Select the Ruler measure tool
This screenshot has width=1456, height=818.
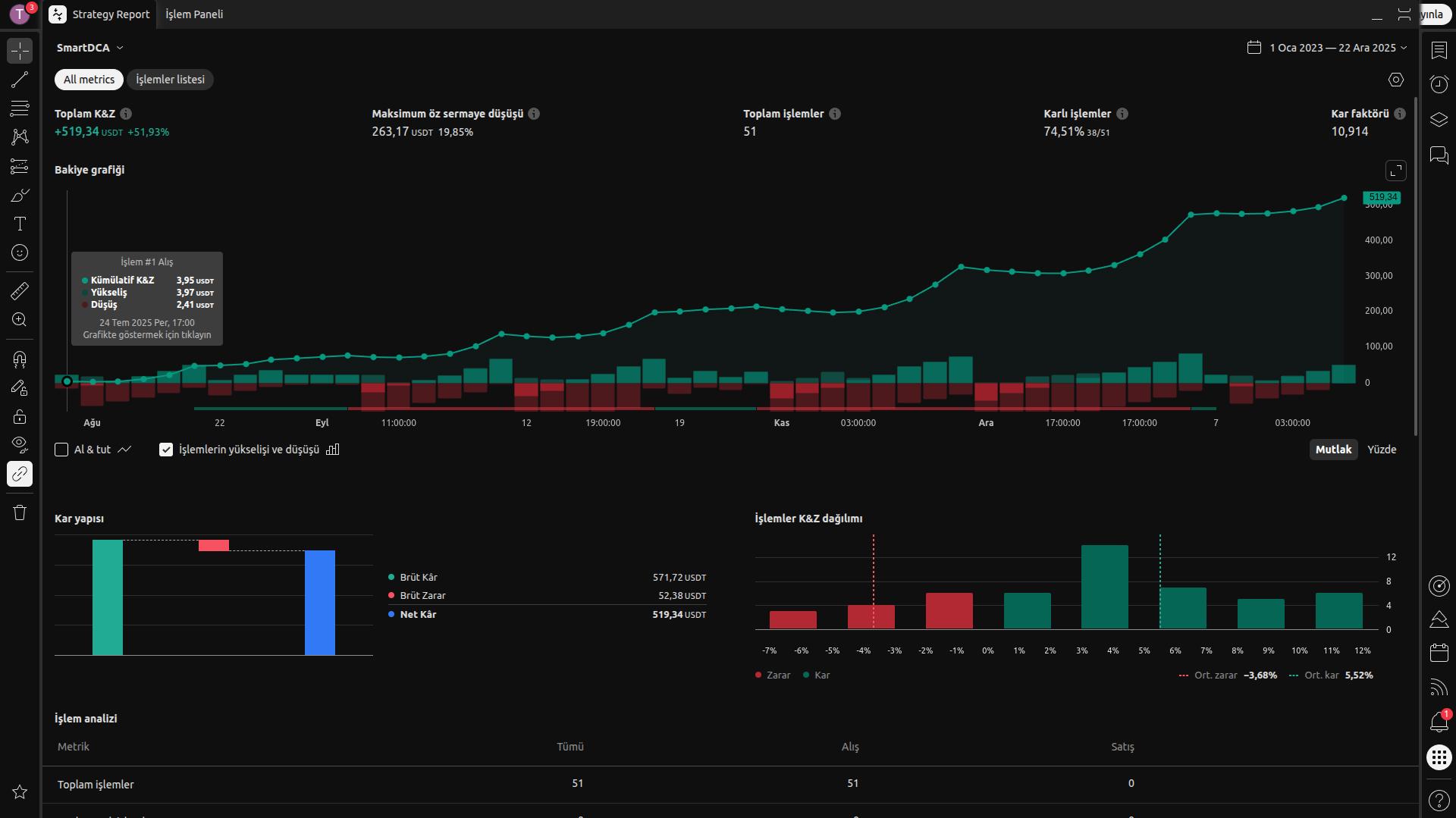coord(20,290)
